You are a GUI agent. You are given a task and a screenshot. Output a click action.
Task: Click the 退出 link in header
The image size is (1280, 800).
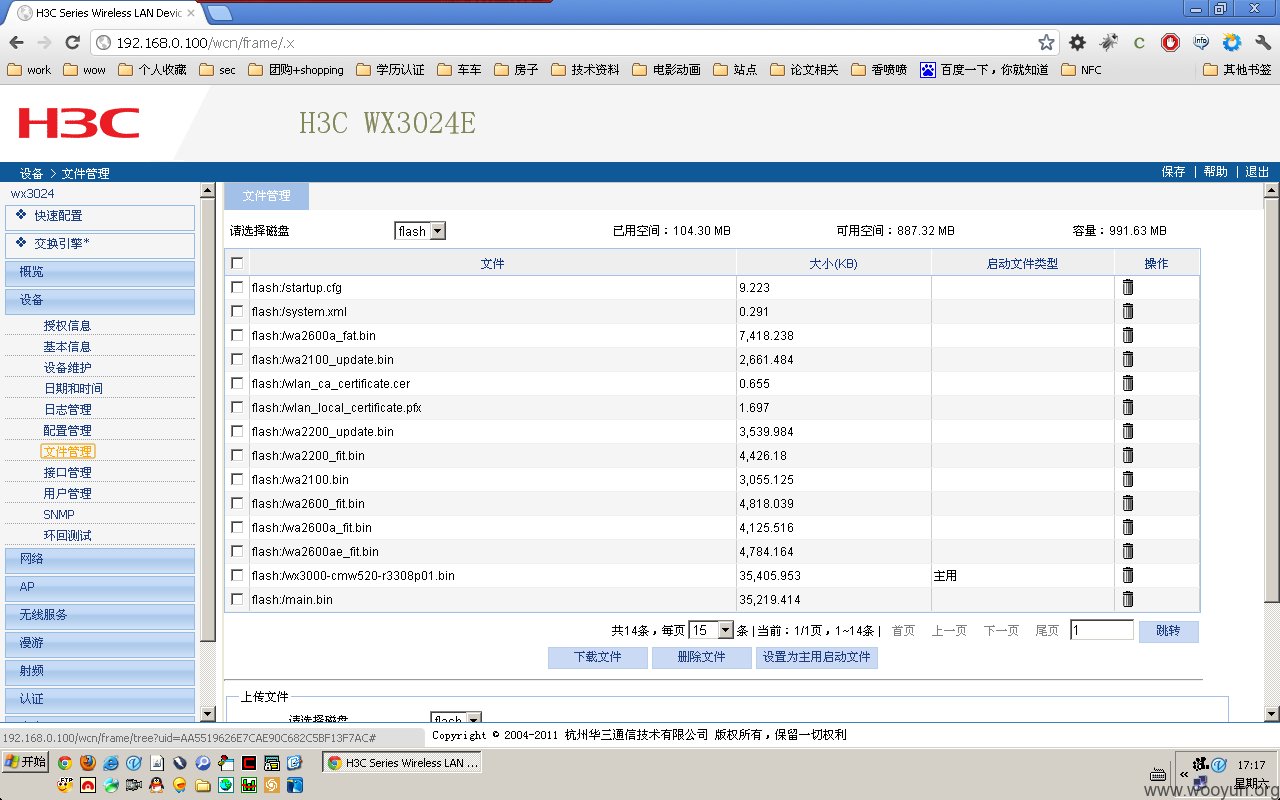pyautogui.click(x=1257, y=172)
